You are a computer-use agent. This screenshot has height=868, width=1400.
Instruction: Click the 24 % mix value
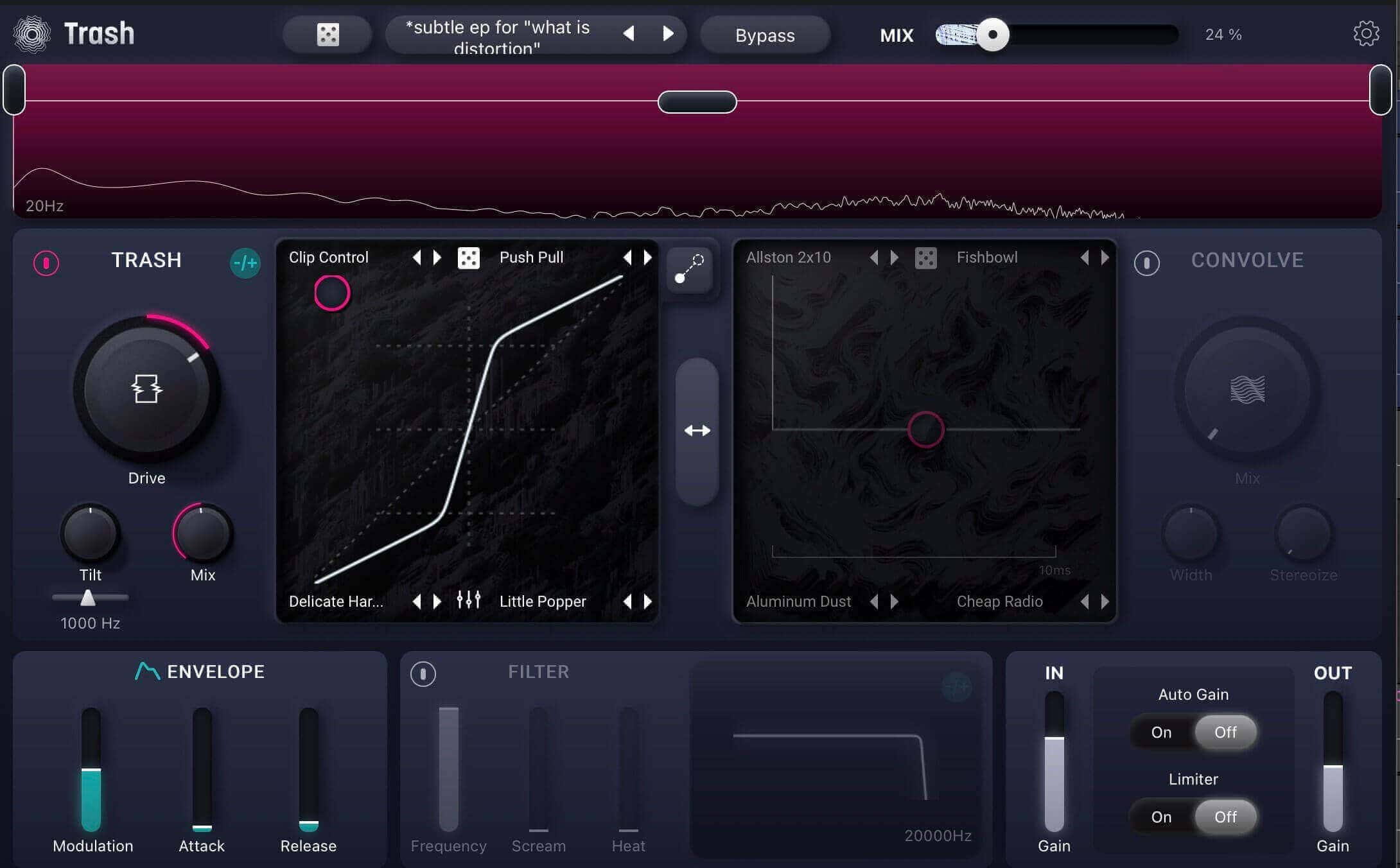[1223, 35]
